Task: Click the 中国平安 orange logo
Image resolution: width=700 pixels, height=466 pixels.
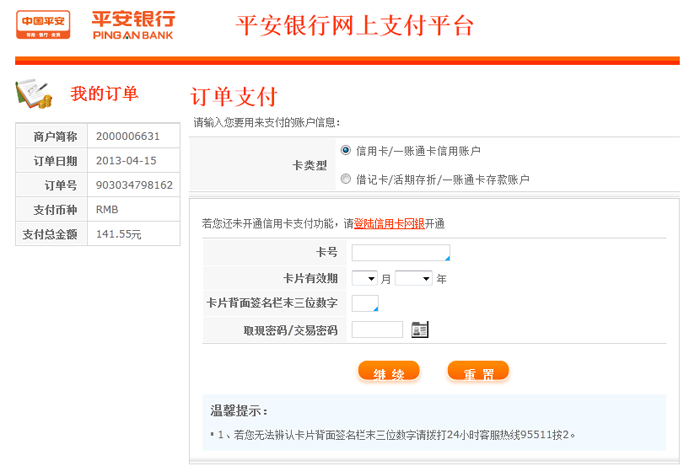Action: [x=43, y=24]
